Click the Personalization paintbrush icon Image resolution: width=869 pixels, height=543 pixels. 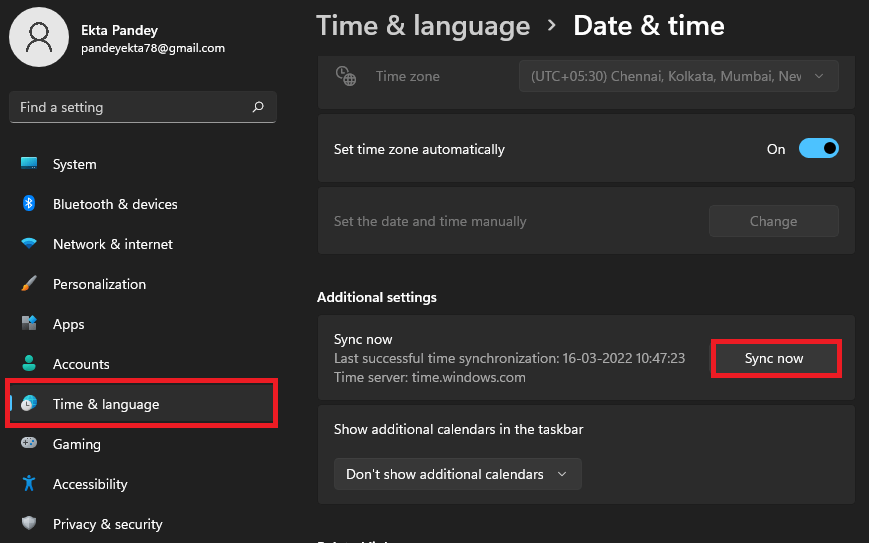(29, 284)
